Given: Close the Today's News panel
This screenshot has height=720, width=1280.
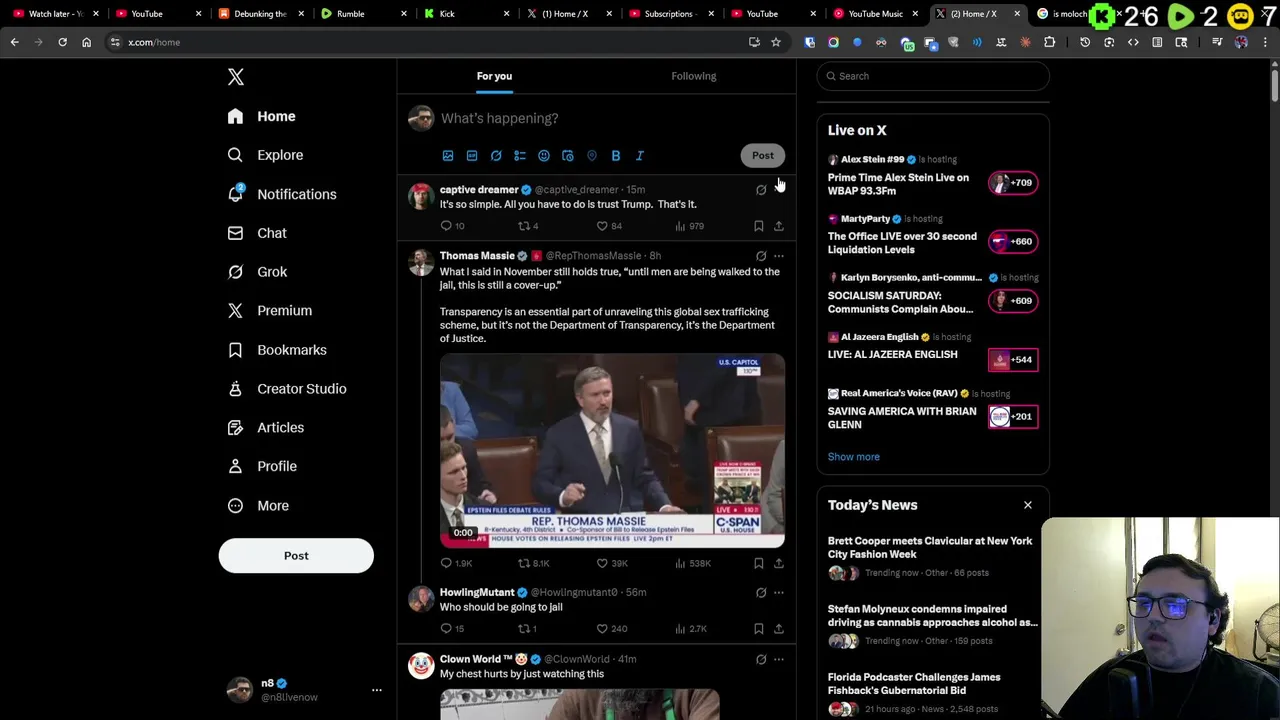Looking at the screenshot, I should (x=1027, y=505).
